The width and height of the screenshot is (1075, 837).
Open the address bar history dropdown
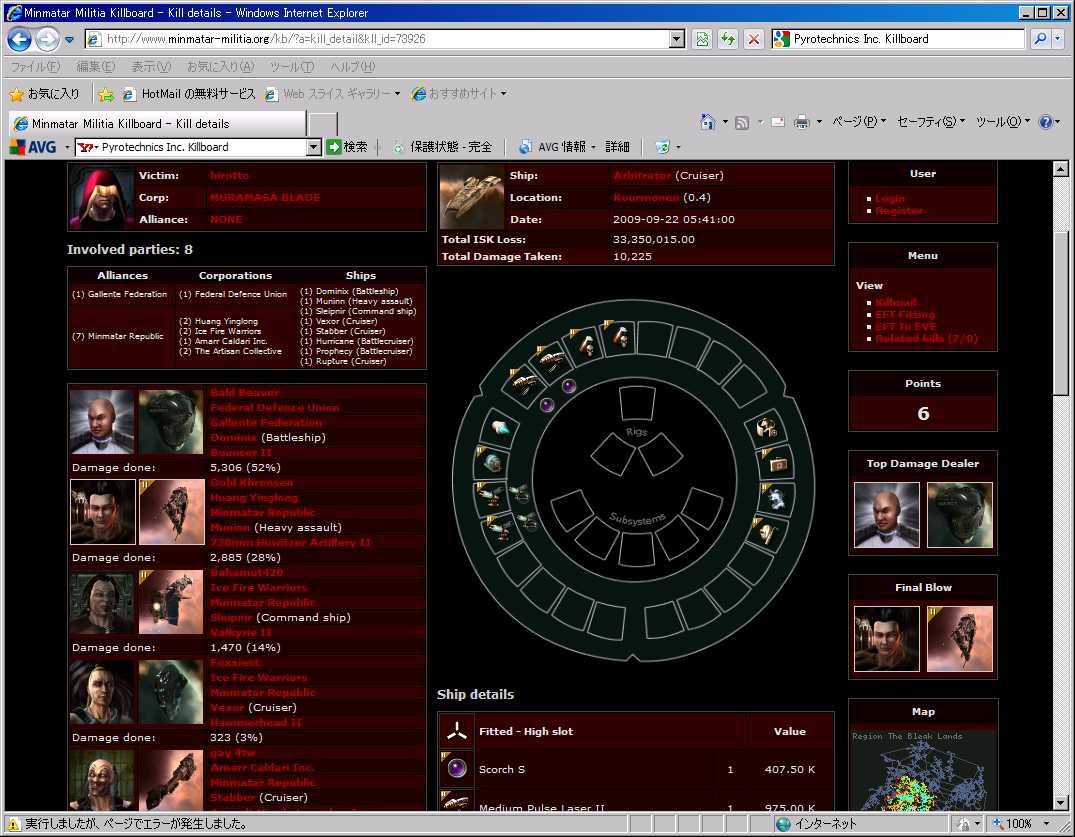coord(677,39)
